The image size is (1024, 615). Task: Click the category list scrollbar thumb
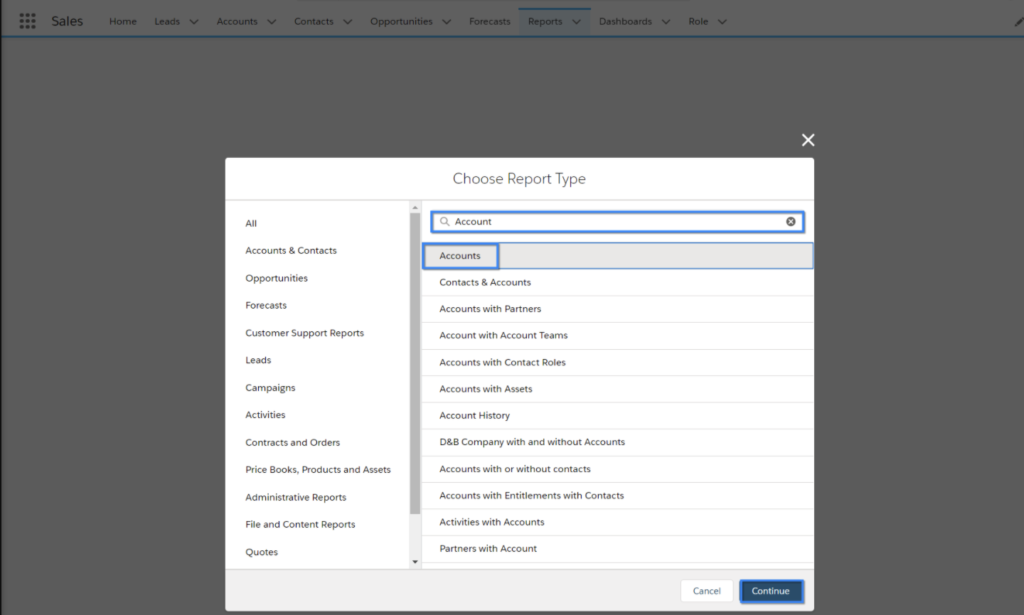[x=415, y=363]
